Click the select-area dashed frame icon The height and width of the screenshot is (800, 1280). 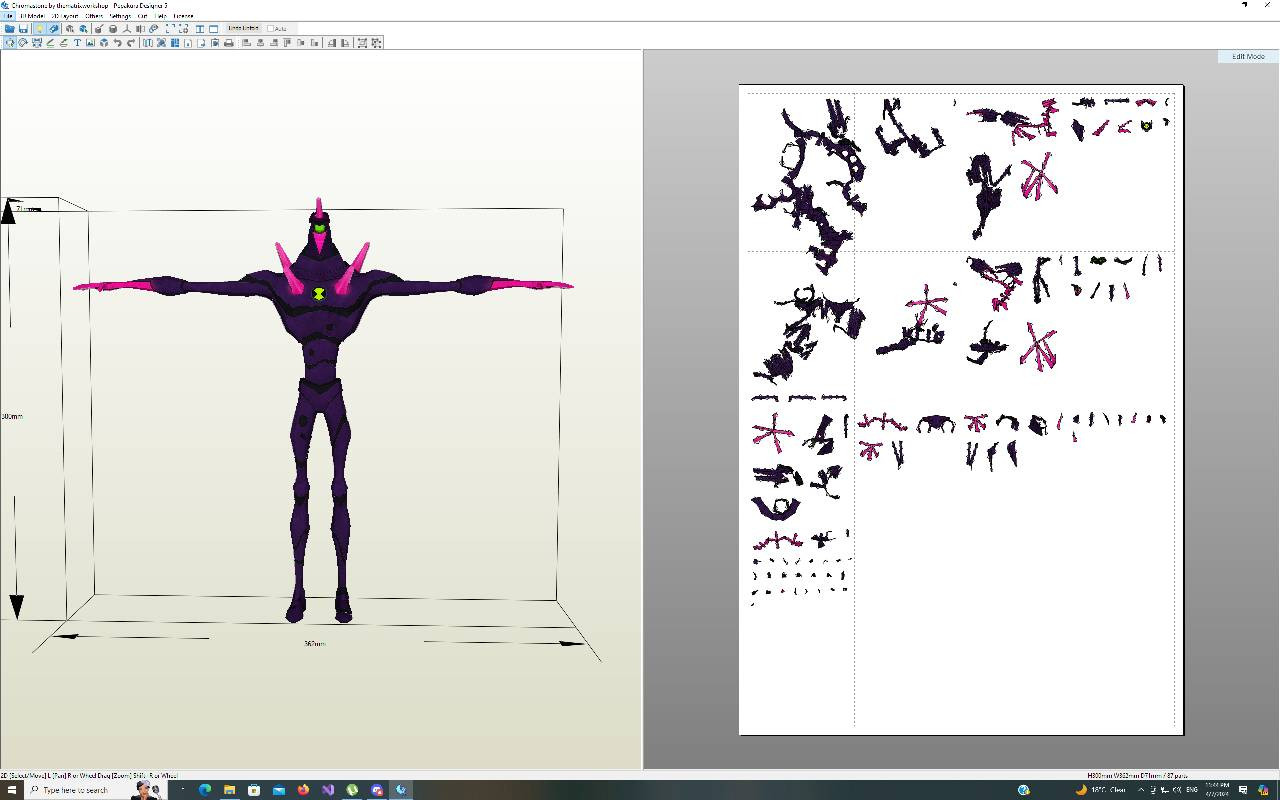[170, 29]
